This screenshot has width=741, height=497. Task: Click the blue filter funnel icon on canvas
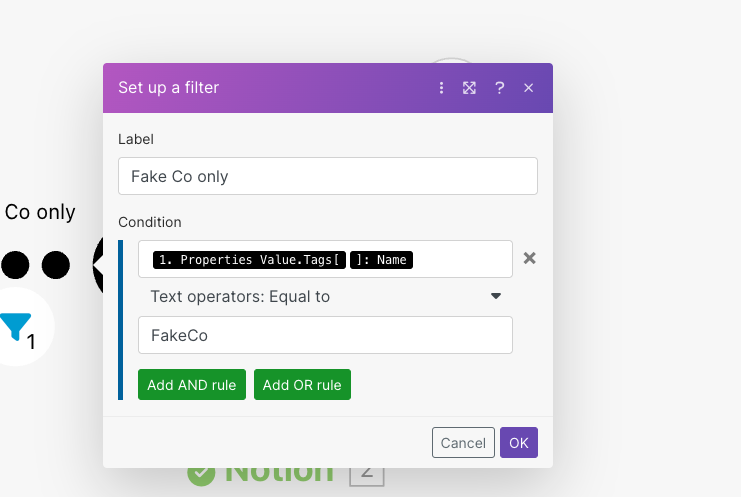point(16,326)
